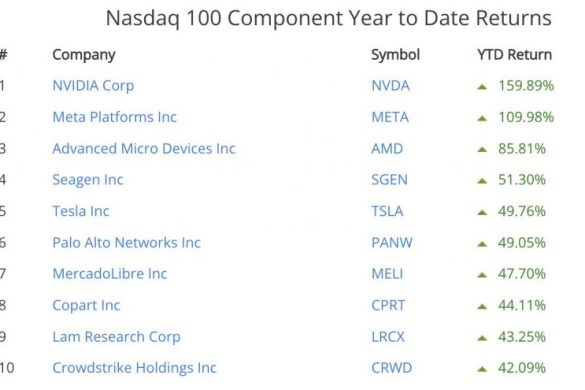The width and height of the screenshot is (585, 390).
Task: Click the green arrow beside 43.25%
Action: click(482, 338)
